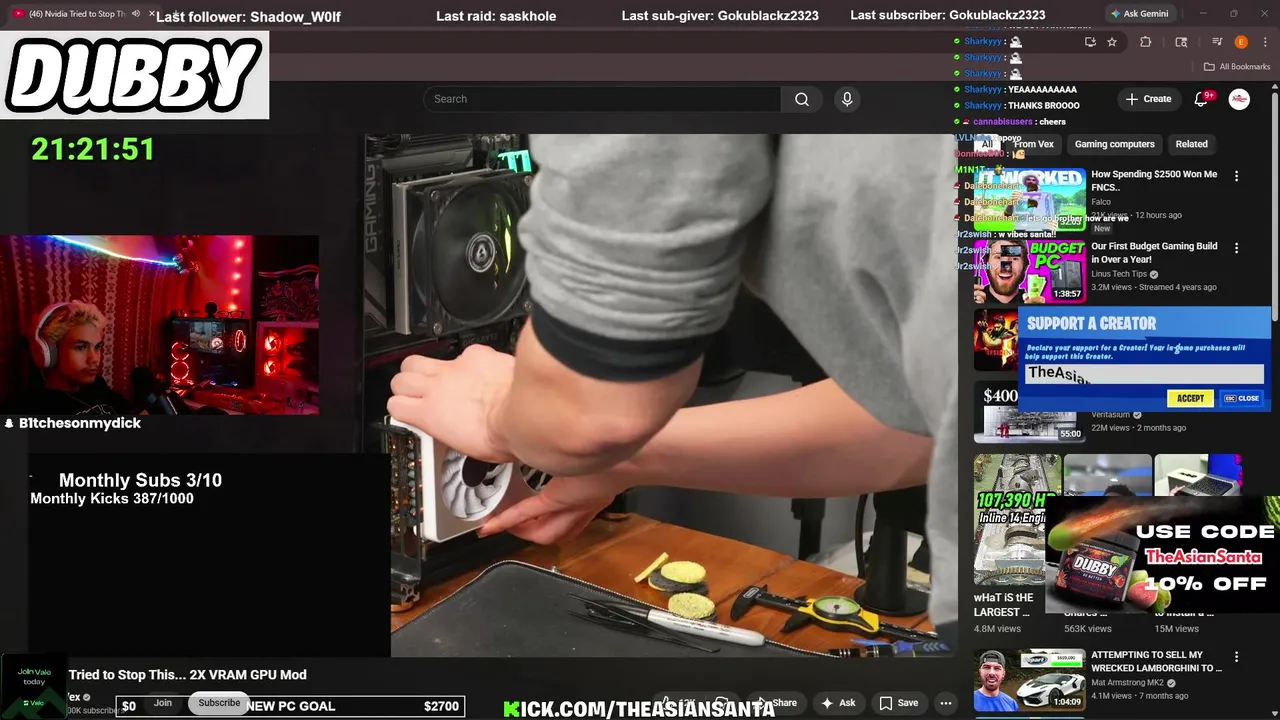Click the Join channel button
The width and height of the screenshot is (1280, 720).
[x=162, y=703]
